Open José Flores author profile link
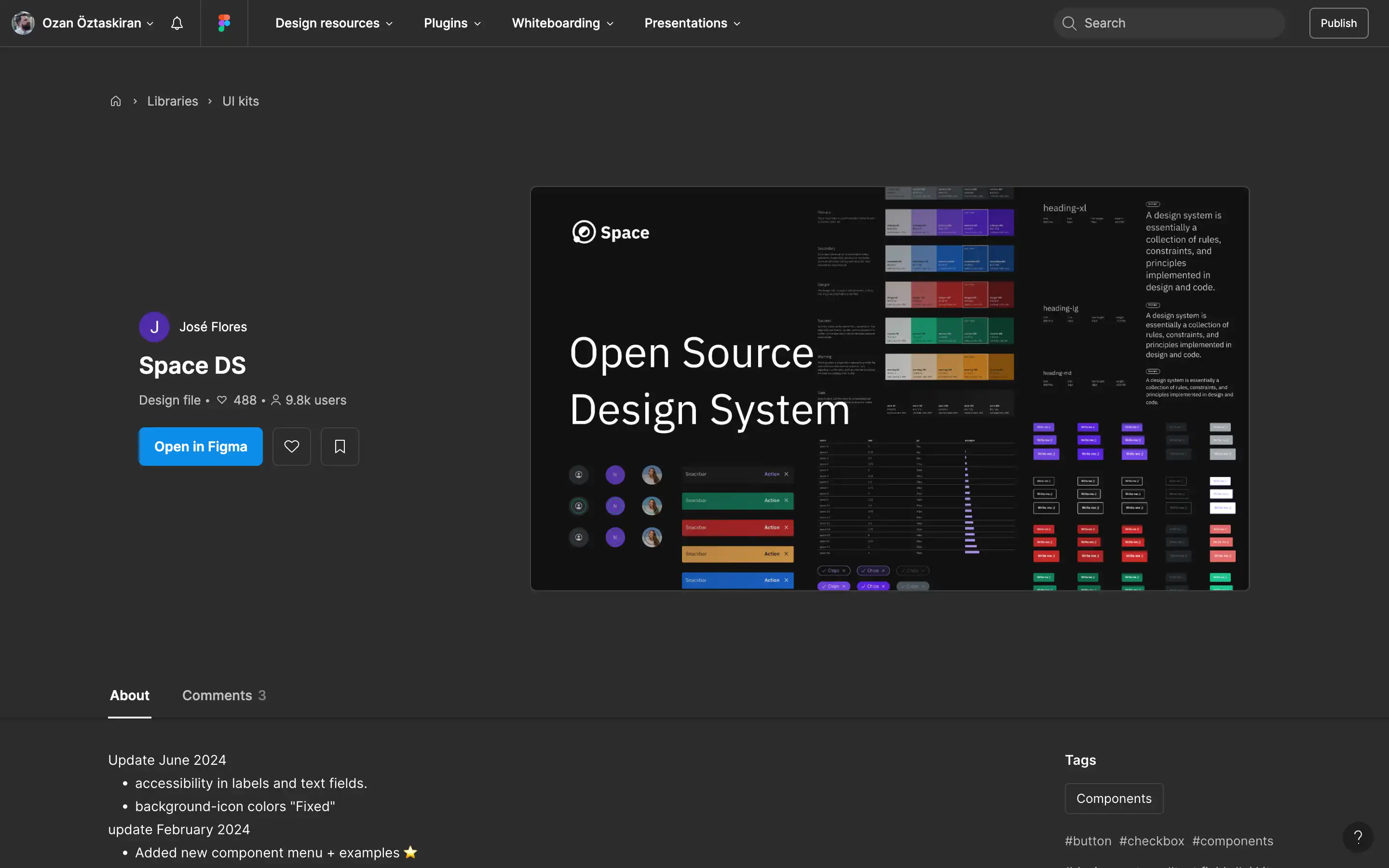1389x868 pixels. 213,326
